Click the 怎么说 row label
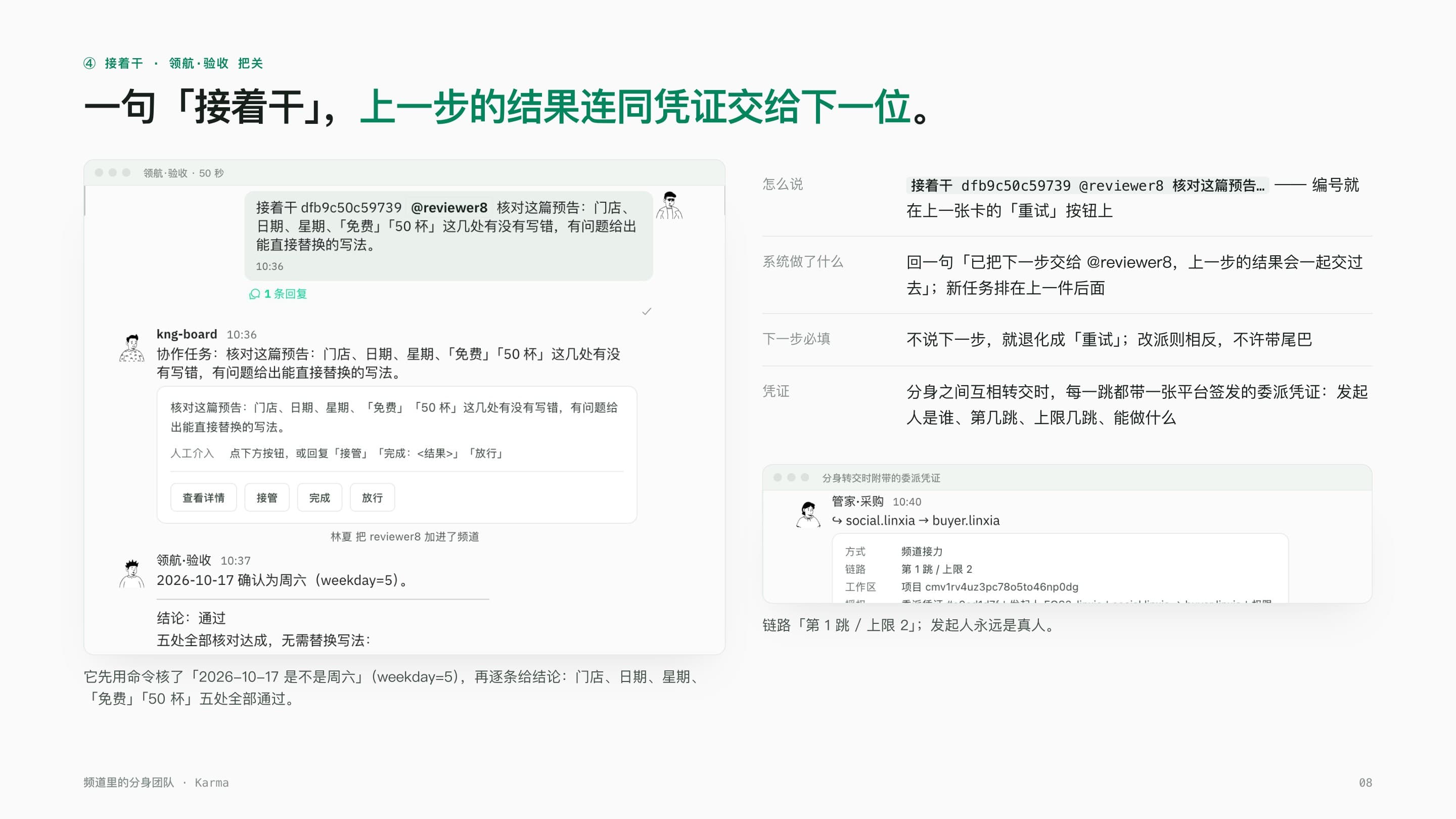 point(782,184)
